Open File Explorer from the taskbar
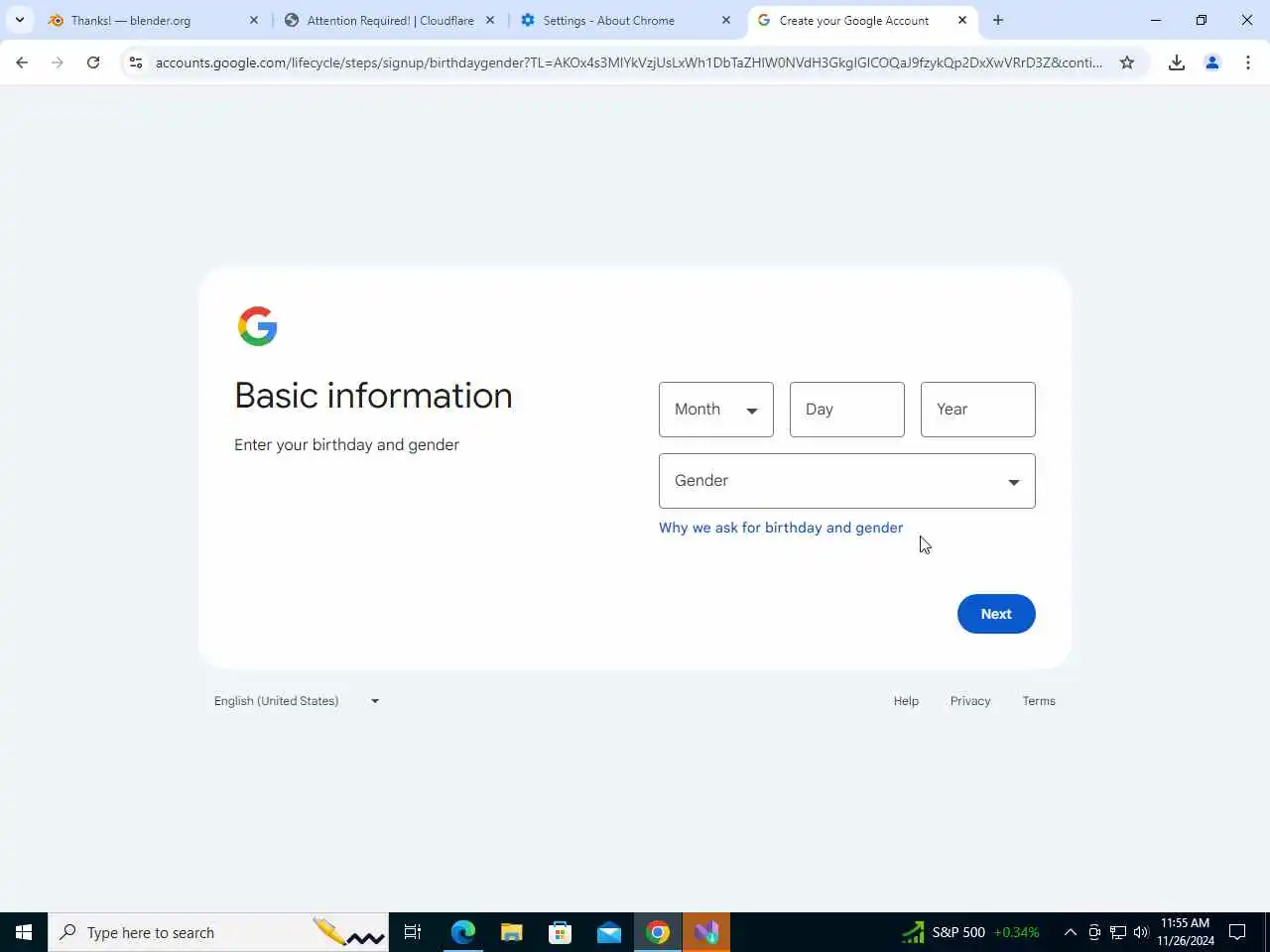This screenshot has width=1270, height=952. pos(512,932)
